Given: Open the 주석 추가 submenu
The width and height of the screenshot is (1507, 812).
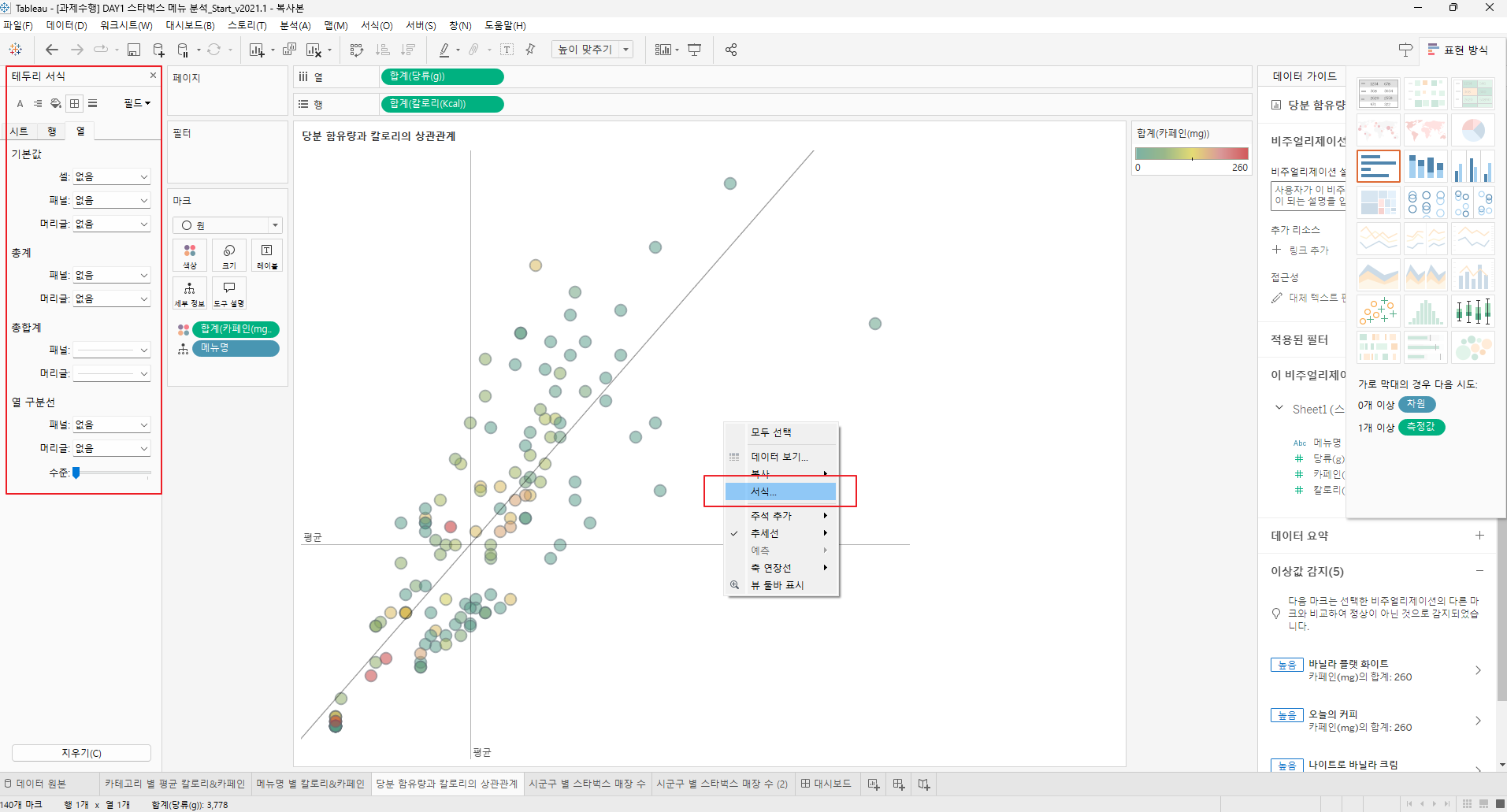Looking at the screenshot, I should [x=782, y=516].
